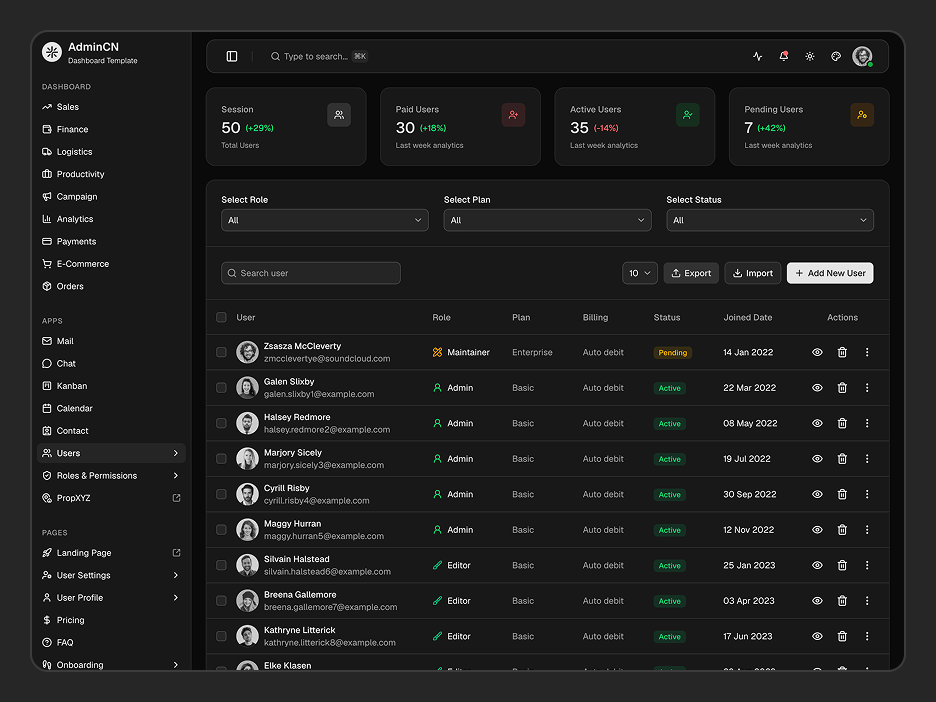Screen dimensions: 936x702
Task: Click the Paid Users icon badge
Action: (x=513, y=115)
